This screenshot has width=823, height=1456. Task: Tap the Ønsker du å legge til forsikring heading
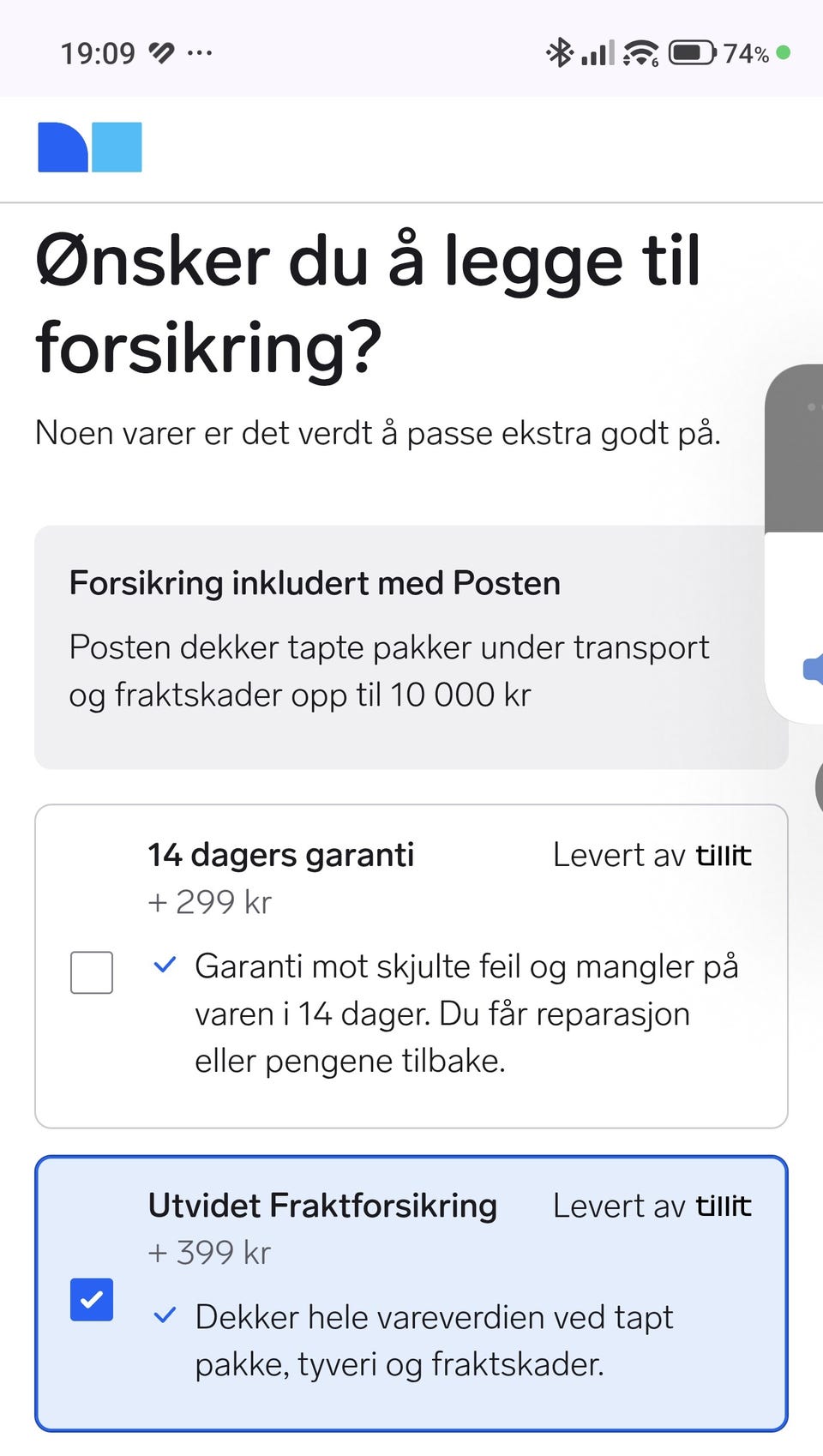[369, 304]
